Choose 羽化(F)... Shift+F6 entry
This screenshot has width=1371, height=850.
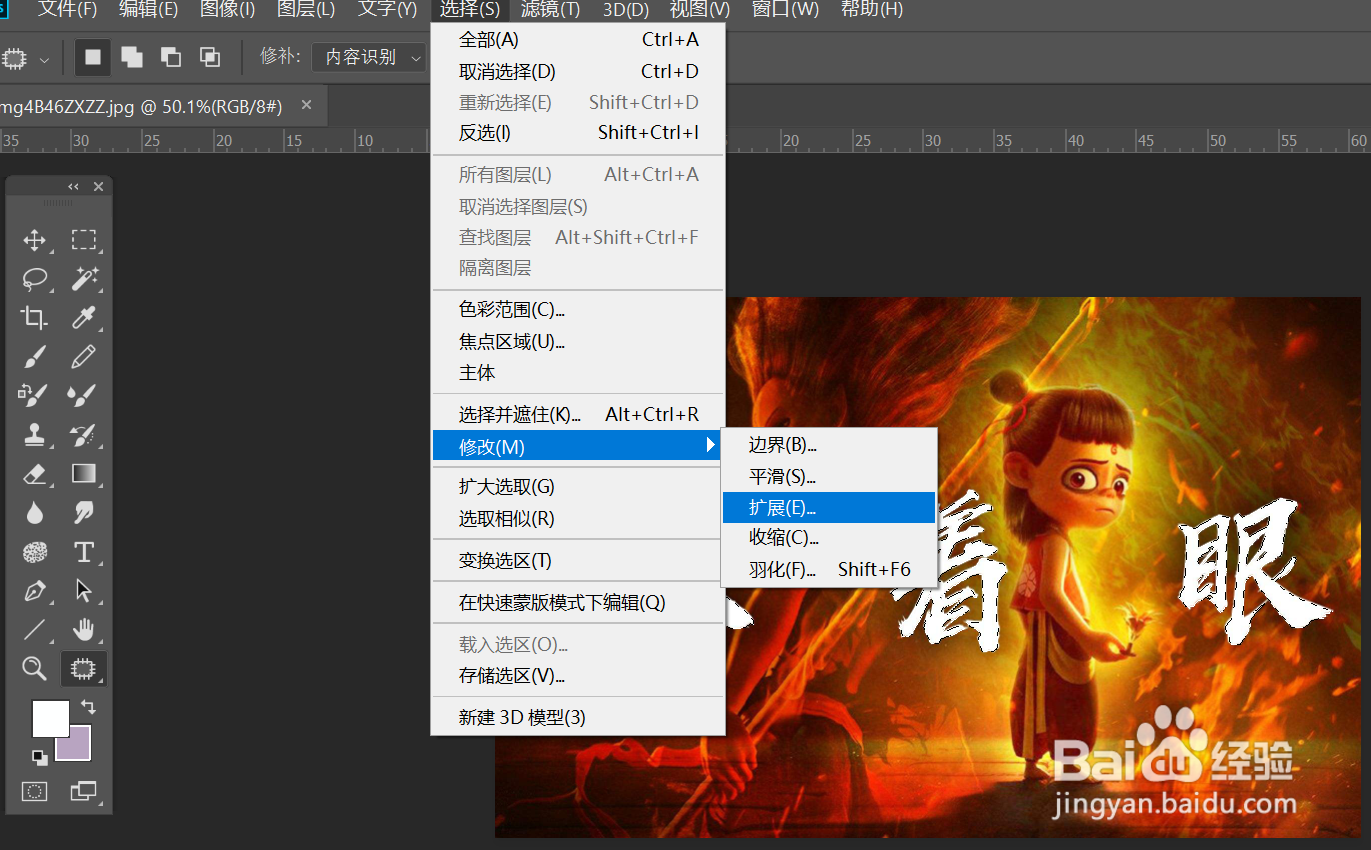[x=829, y=570]
